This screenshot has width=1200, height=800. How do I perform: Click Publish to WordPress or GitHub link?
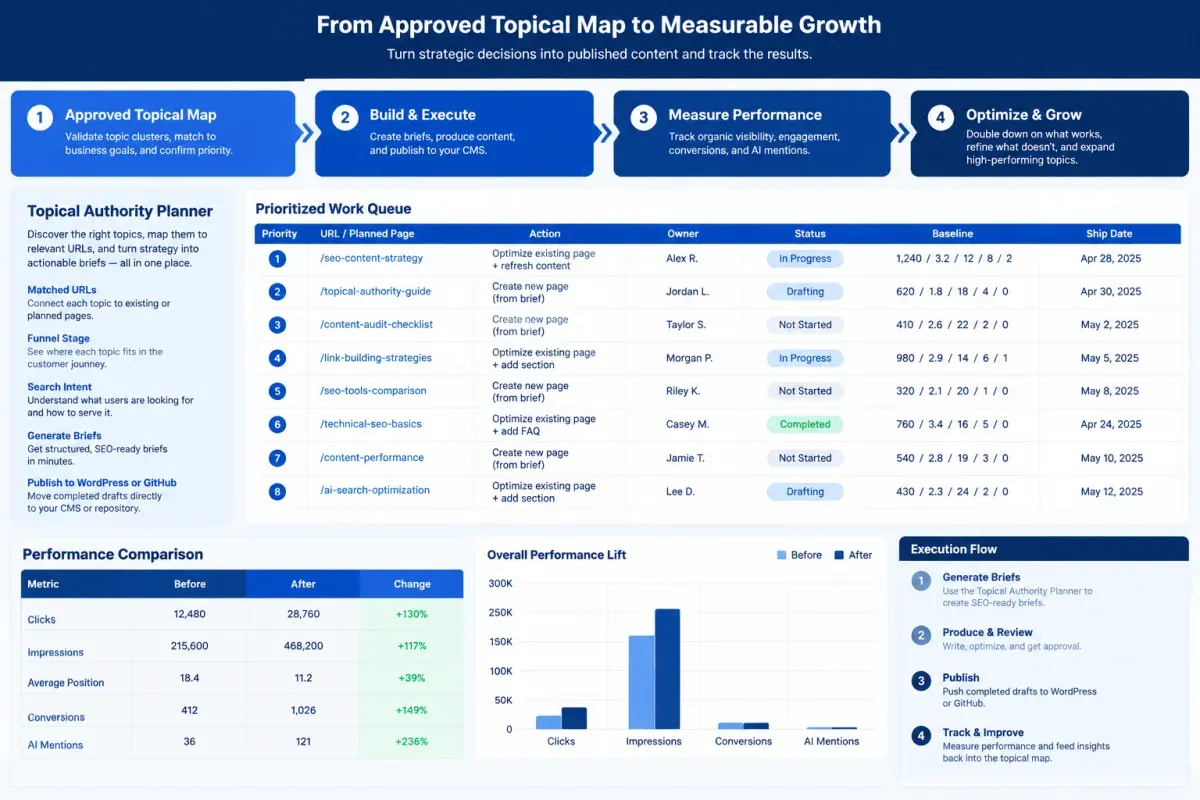point(102,483)
